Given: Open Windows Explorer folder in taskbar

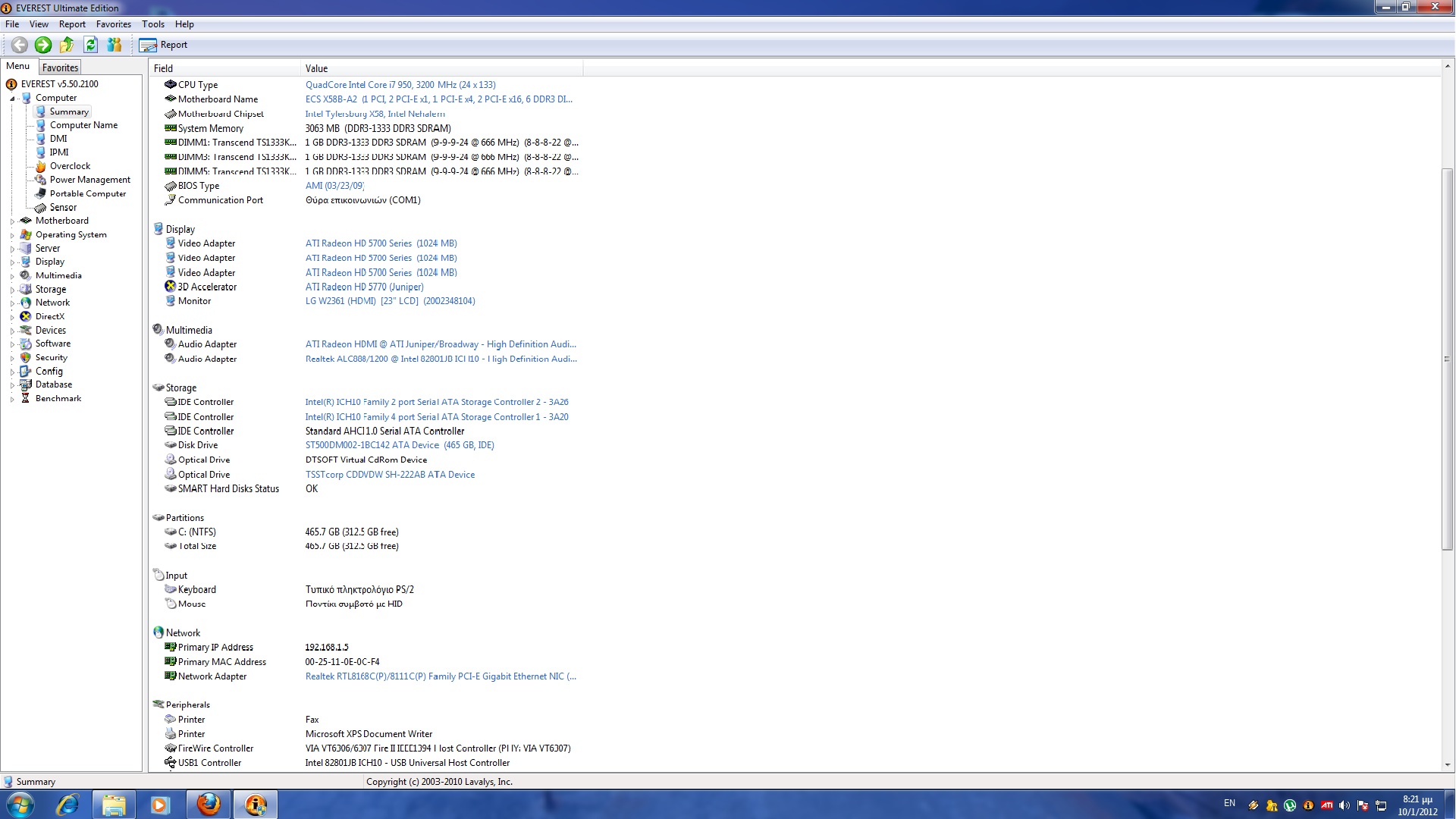Looking at the screenshot, I should click(x=114, y=805).
